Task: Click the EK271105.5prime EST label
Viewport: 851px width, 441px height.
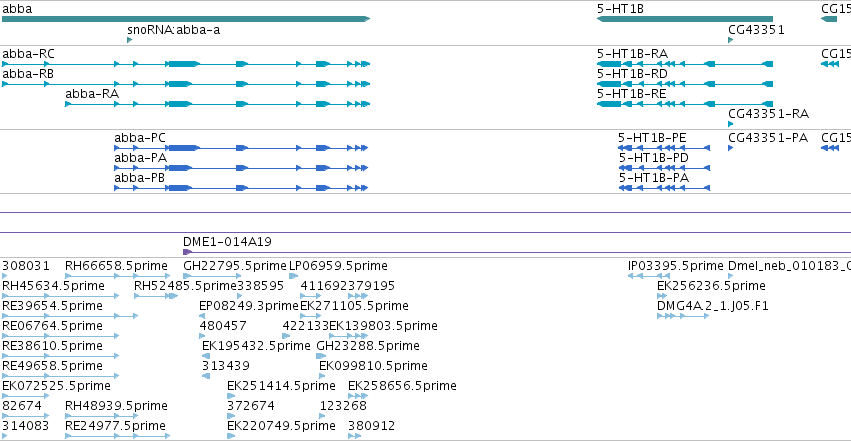Action: 354,306
